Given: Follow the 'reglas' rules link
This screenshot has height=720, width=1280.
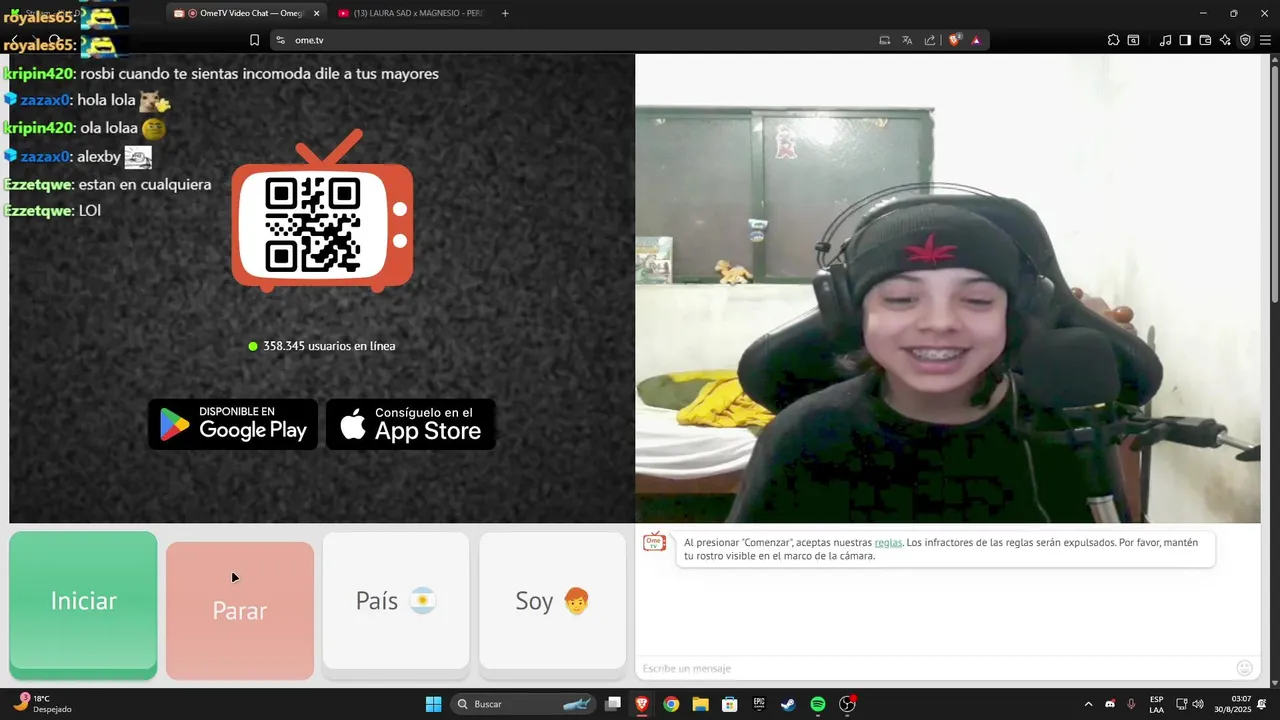Looking at the screenshot, I should pyautogui.click(x=888, y=543).
